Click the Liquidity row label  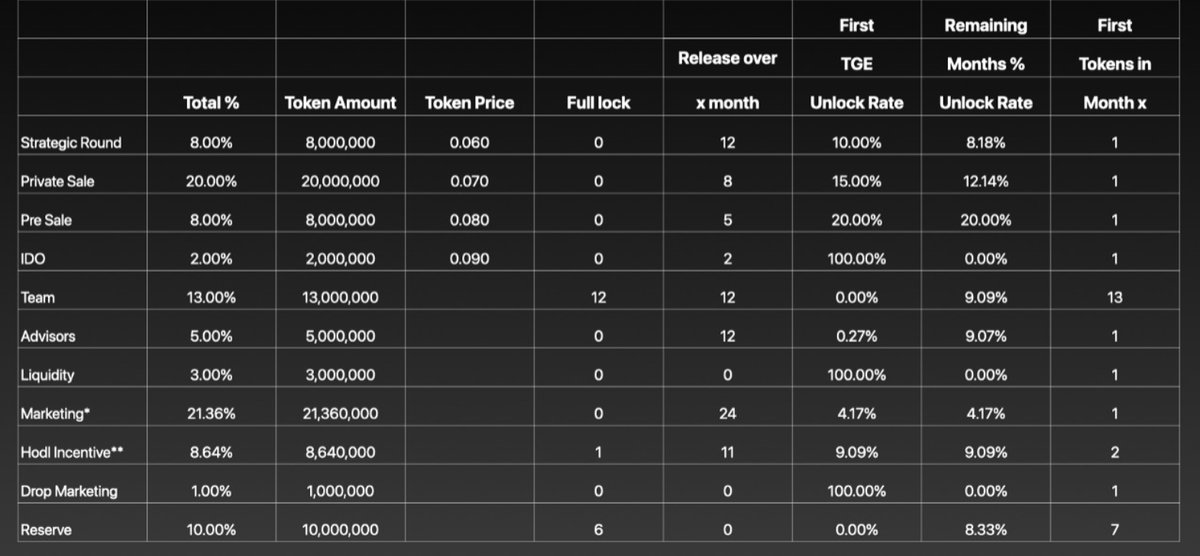(x=48, y=376)
